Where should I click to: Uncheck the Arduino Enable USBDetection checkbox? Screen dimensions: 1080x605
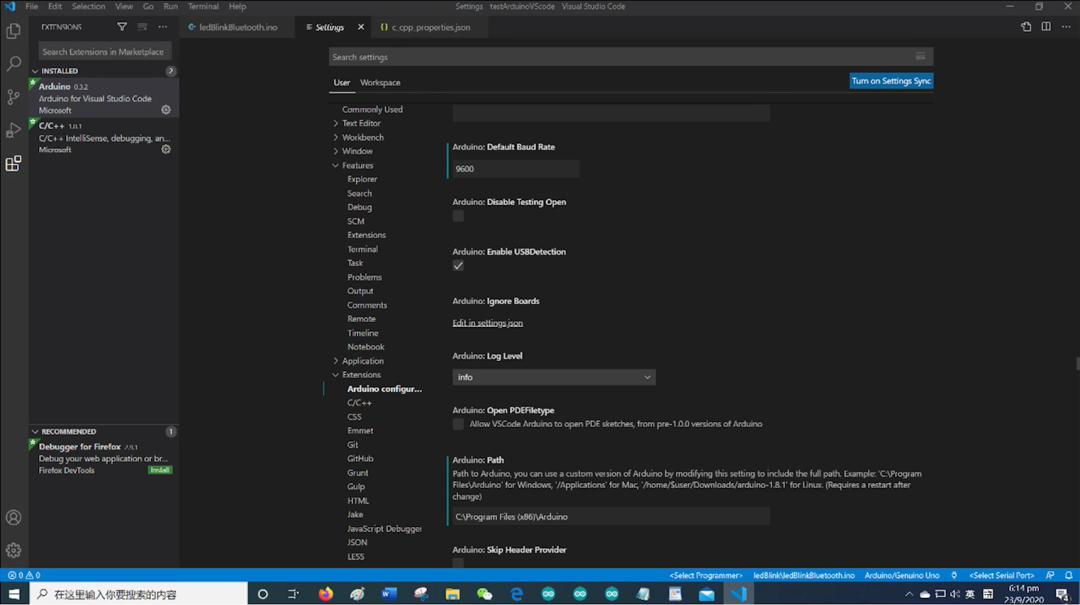(x=458, y=265)
